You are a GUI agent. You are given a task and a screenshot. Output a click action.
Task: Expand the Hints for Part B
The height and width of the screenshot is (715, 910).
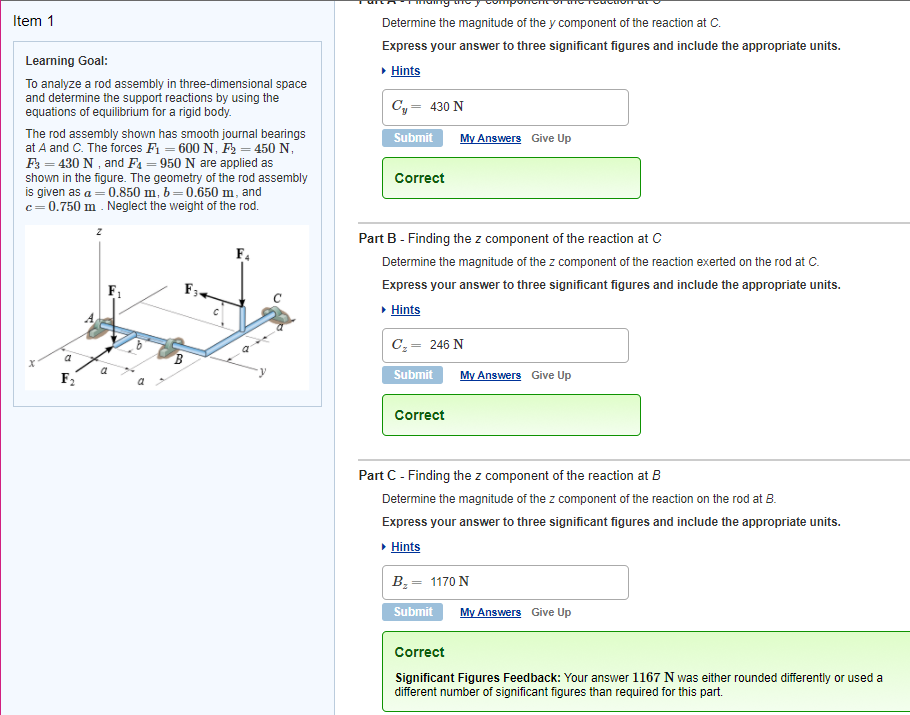click(404, 309)
